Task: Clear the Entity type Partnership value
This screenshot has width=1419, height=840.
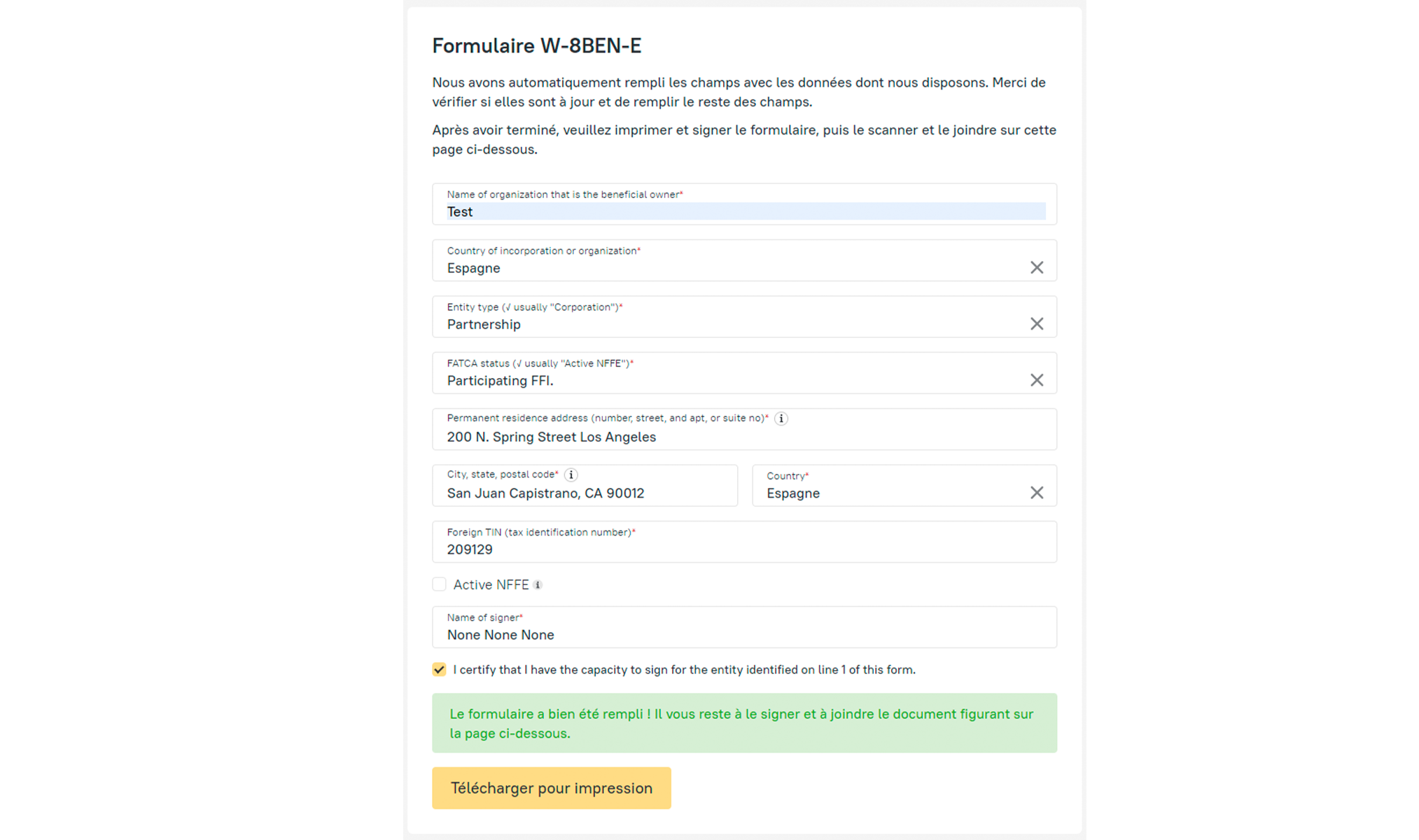Action: click(x=1037, y=324)
